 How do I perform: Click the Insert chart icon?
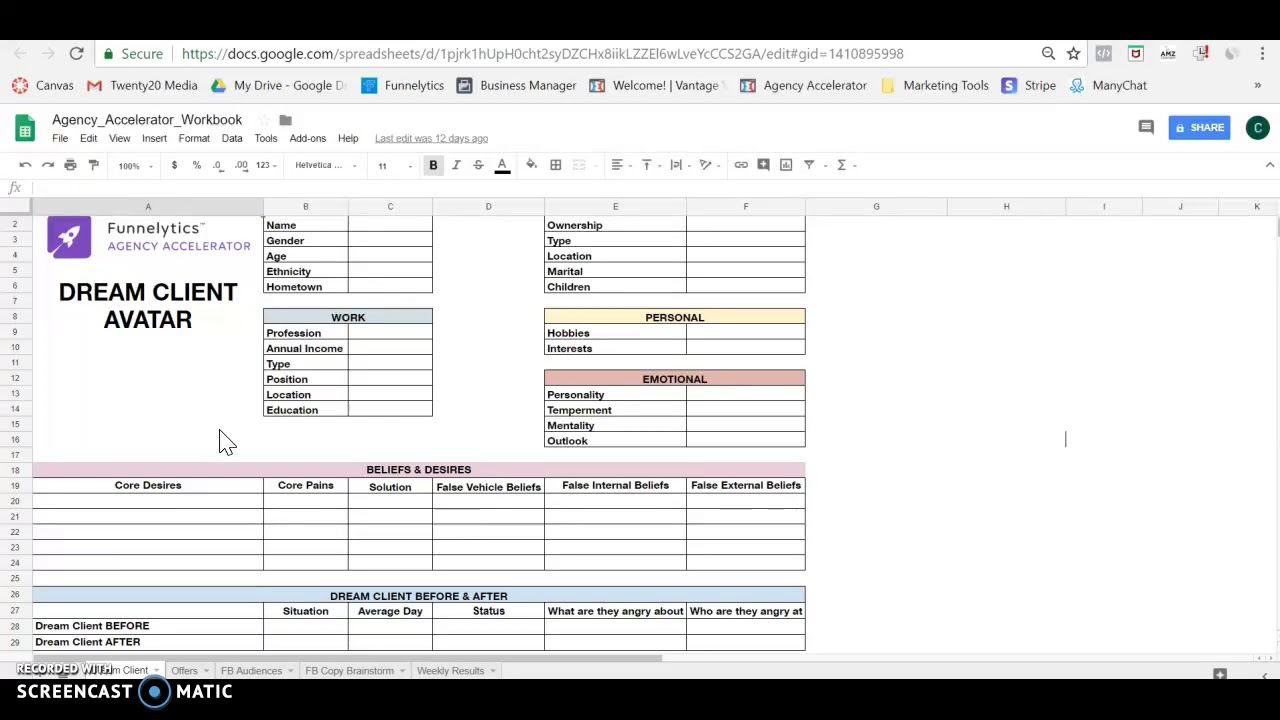786,165
